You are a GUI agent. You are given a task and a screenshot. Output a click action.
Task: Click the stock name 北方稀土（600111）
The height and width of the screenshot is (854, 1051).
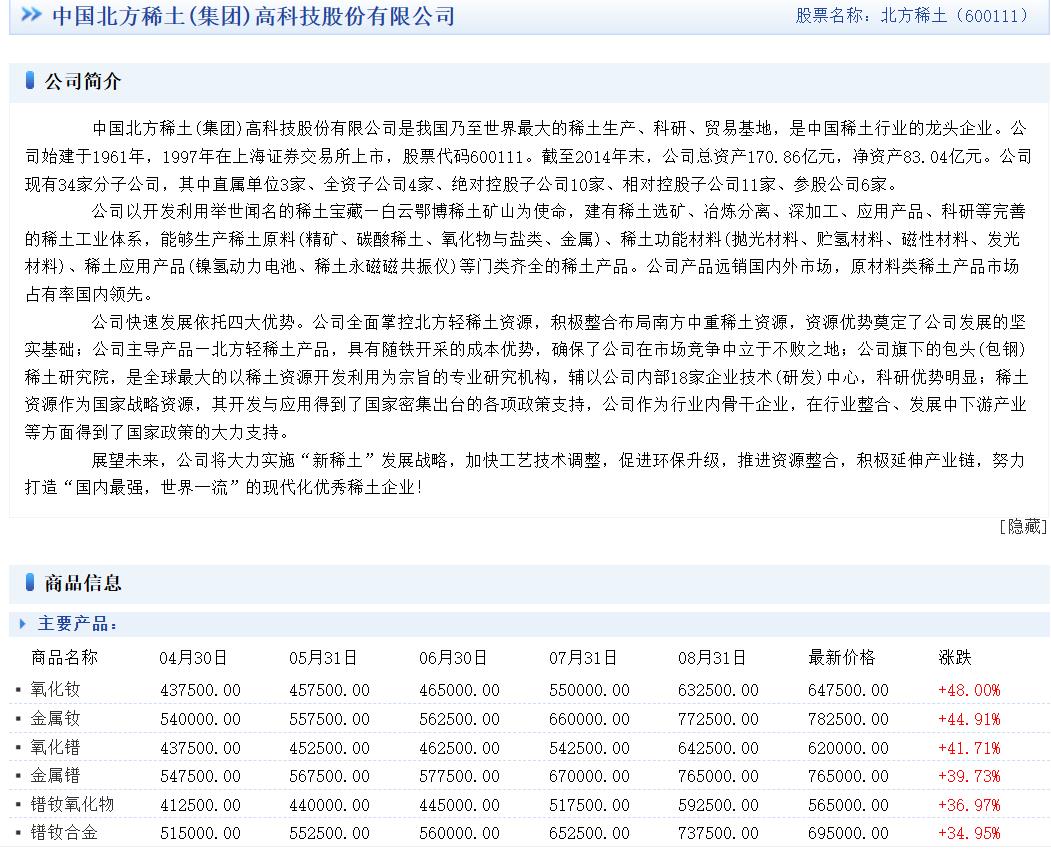click(954, 15)
